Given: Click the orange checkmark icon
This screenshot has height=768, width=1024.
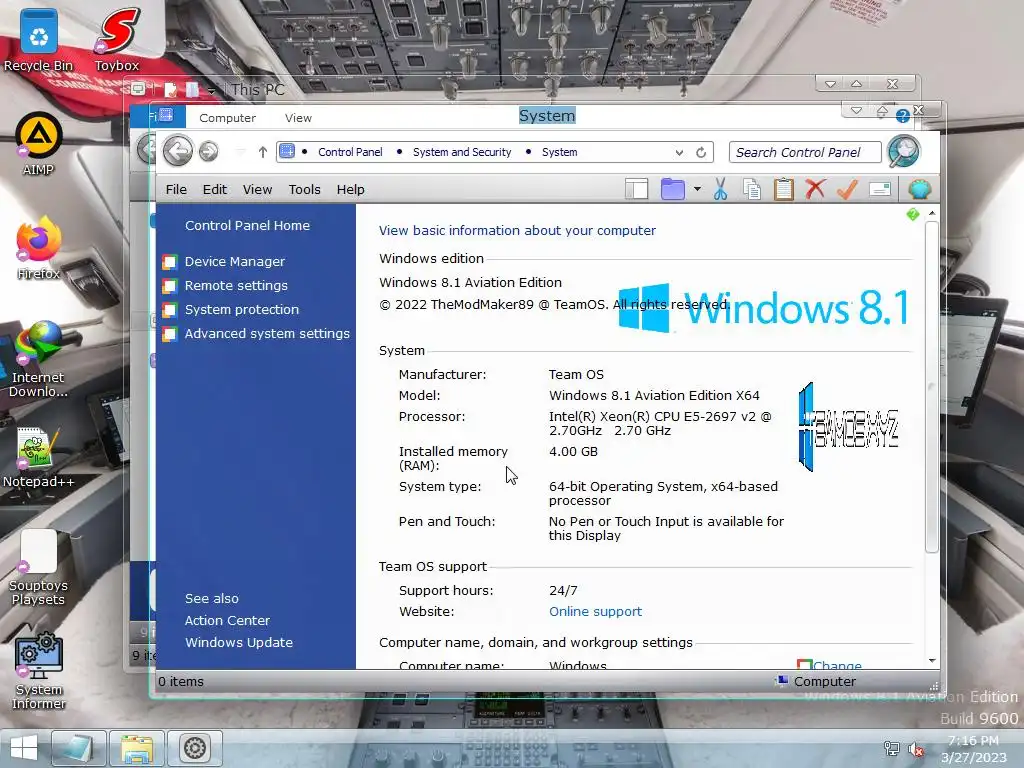Looking at the screenshot, I should (847, 189).
